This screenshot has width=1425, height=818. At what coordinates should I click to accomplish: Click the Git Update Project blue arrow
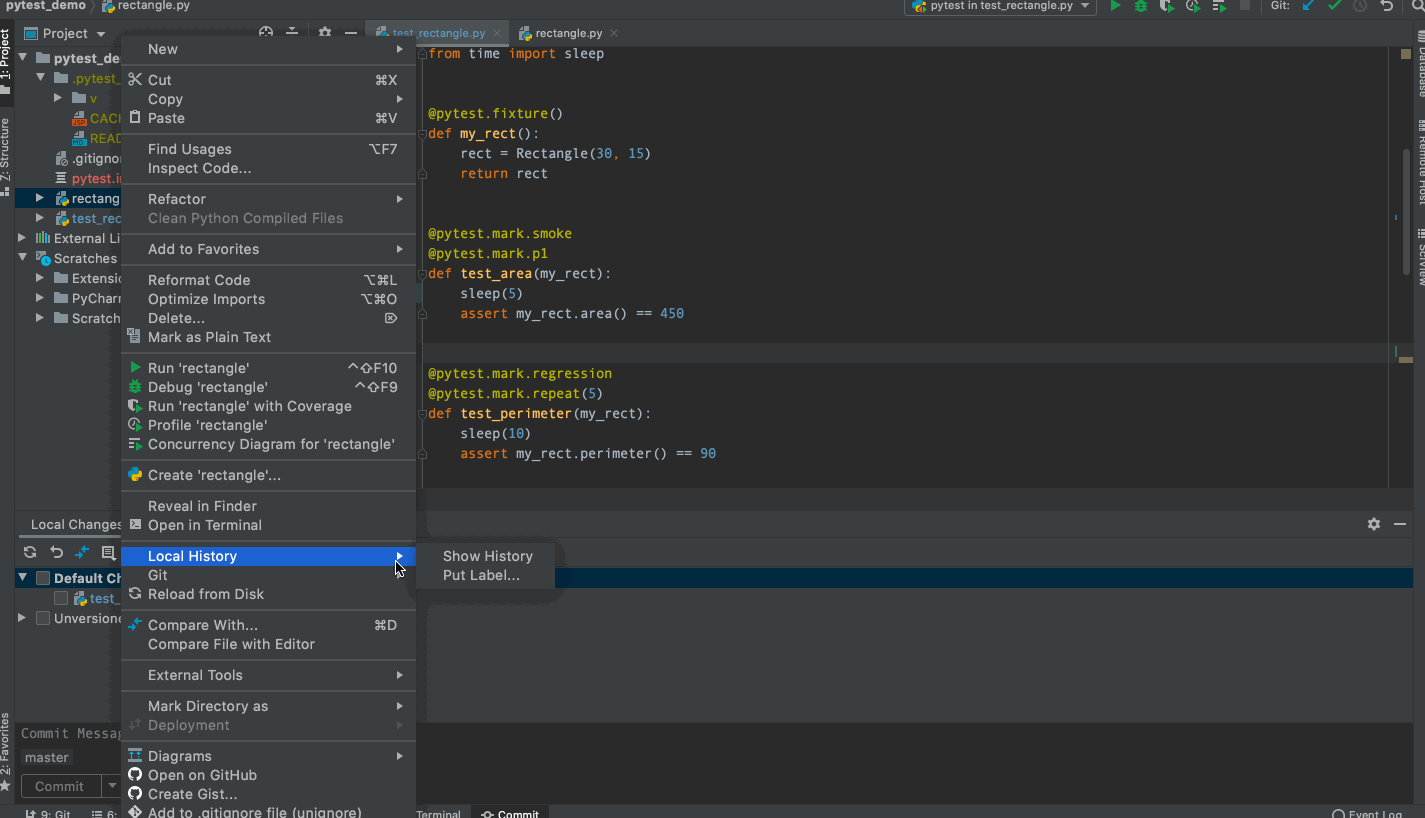[x=1307, y=6]
